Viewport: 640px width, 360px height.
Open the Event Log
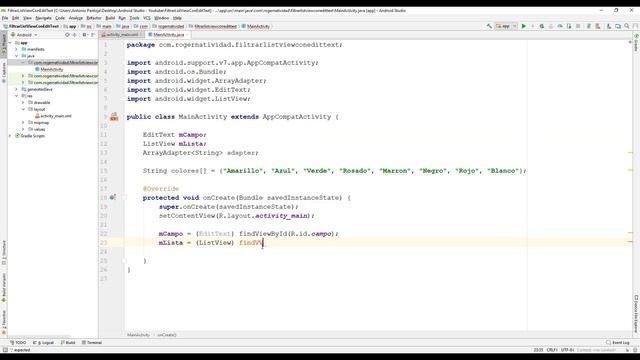(618, 342)
